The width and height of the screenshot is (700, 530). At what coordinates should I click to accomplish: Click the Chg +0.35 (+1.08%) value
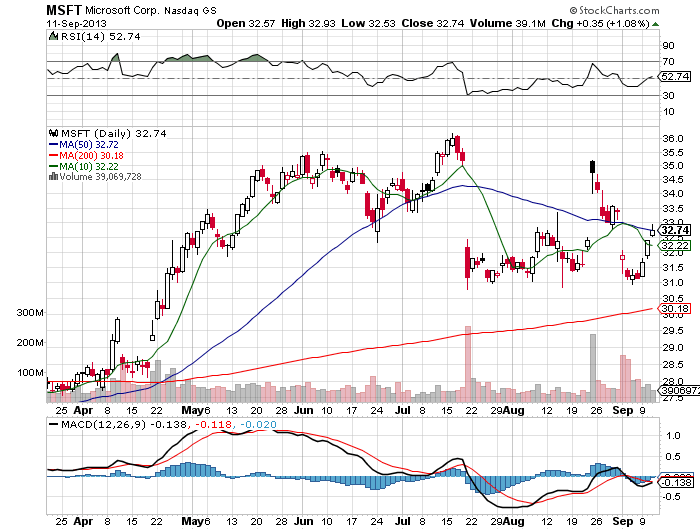click(600, 24)
